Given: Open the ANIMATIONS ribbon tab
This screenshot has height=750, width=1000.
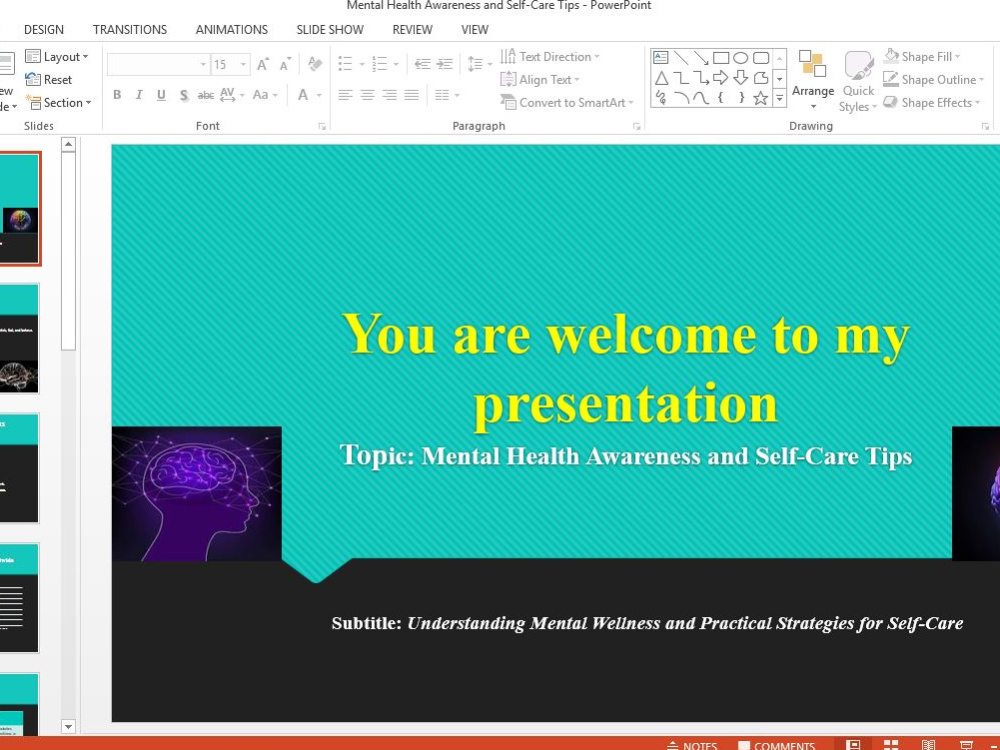Looking at the screenshot, I should (x=231, y=29).
